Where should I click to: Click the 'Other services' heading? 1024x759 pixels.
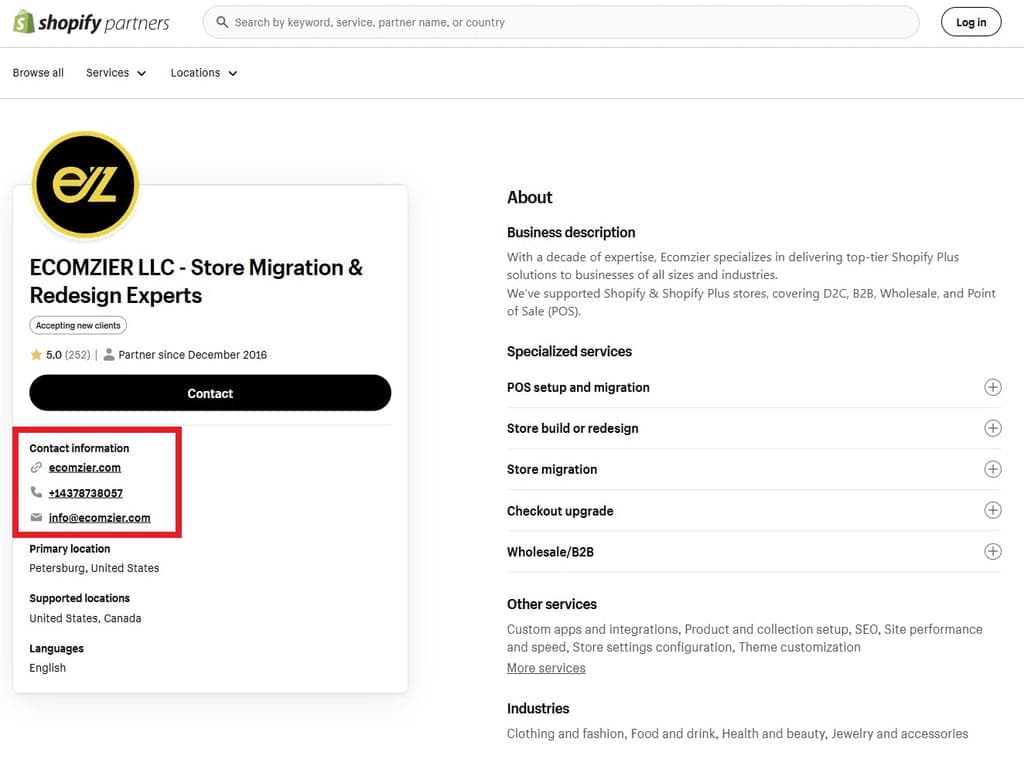click(x=552, y=604)
